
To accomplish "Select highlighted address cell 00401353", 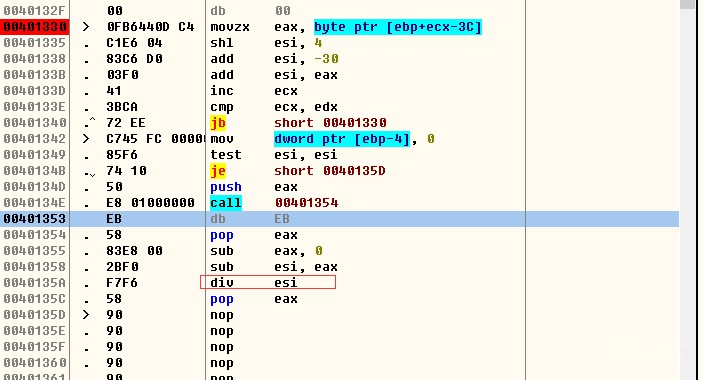I will [x=35, y=219].
